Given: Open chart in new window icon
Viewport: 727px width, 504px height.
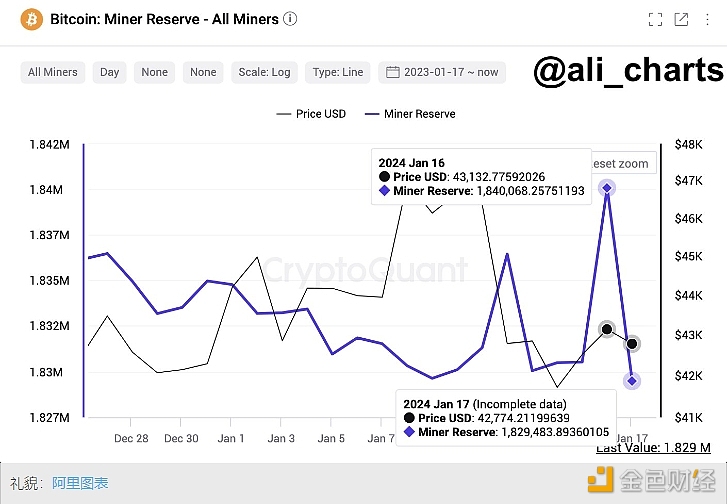Looking at the screenshot, I should point(681,19).
